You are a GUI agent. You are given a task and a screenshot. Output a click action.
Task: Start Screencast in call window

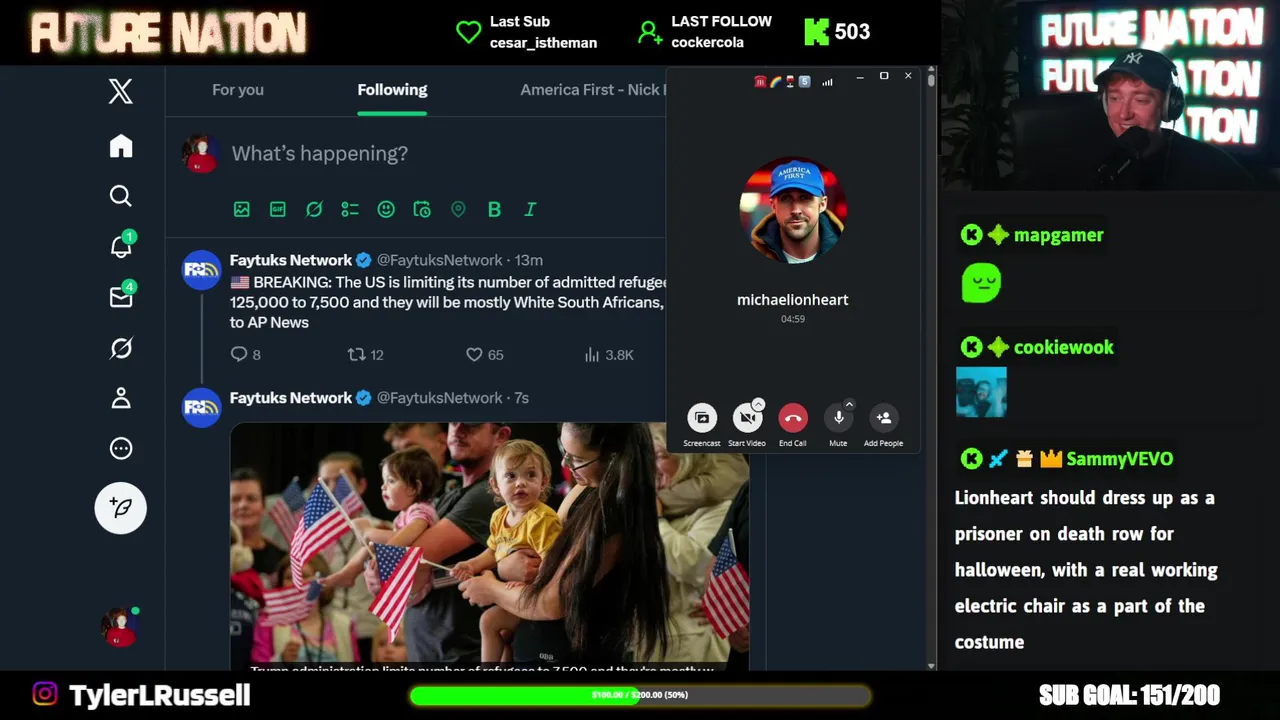point(702,418)
